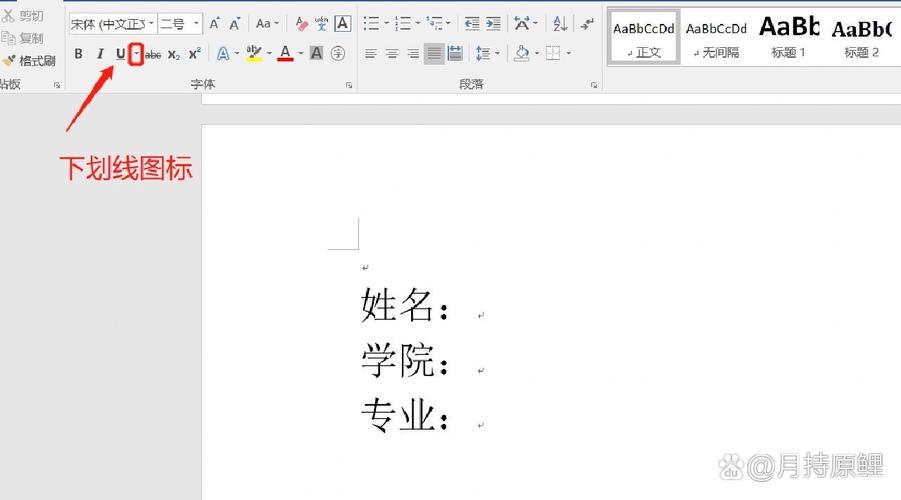Image resolution: width=901 pixels, height=500 pixels.
Task: Click the line spacing icon
Action: pyautogui.click(x=483, y=53)
